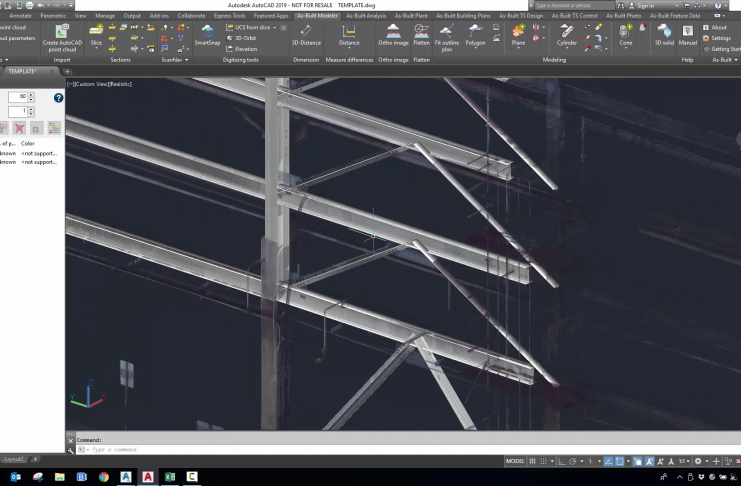
Task: Click the Ortho image tool
Action: [x=393, y=33]
